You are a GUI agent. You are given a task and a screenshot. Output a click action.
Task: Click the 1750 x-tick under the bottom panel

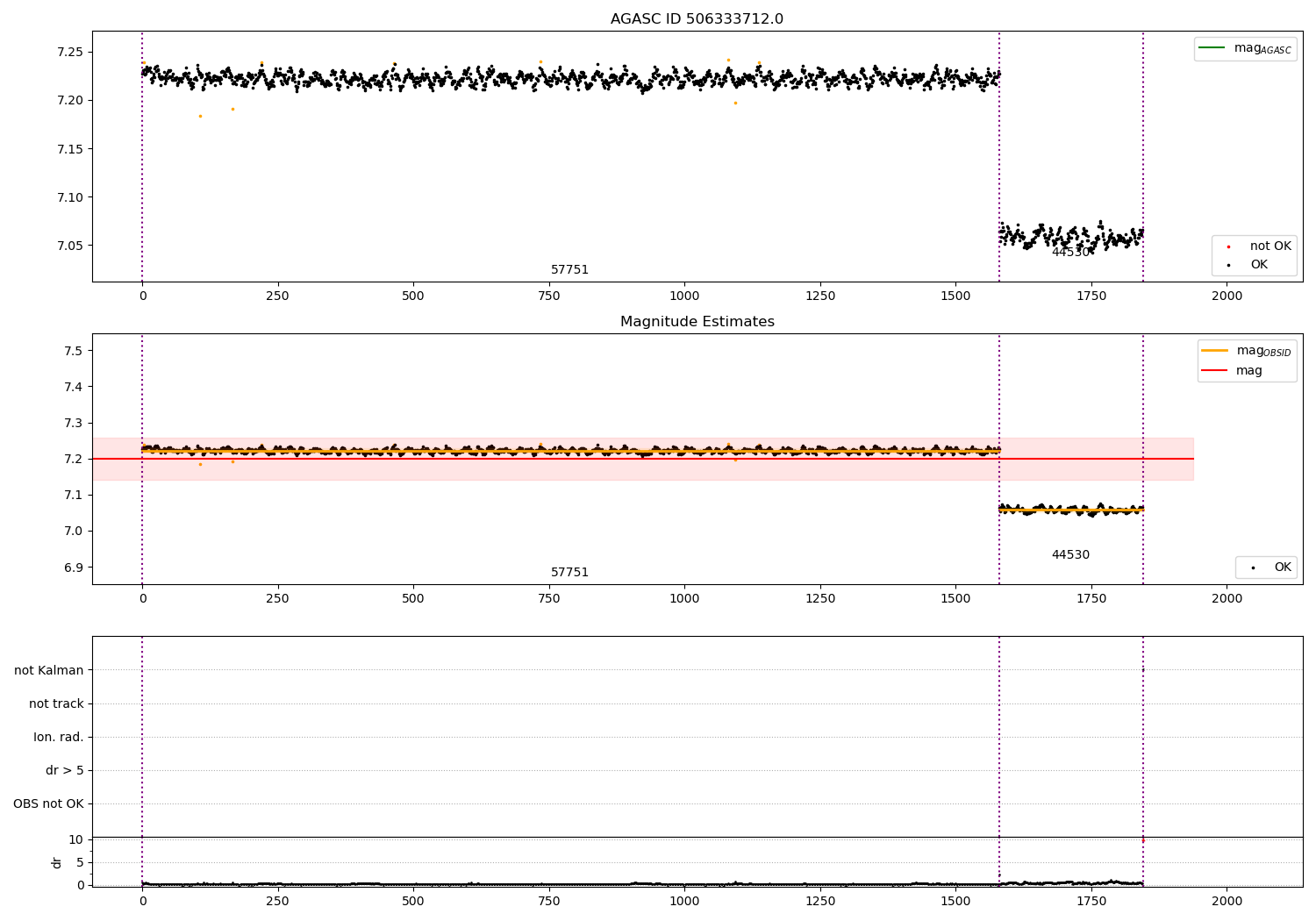[x=1091, y=900]
